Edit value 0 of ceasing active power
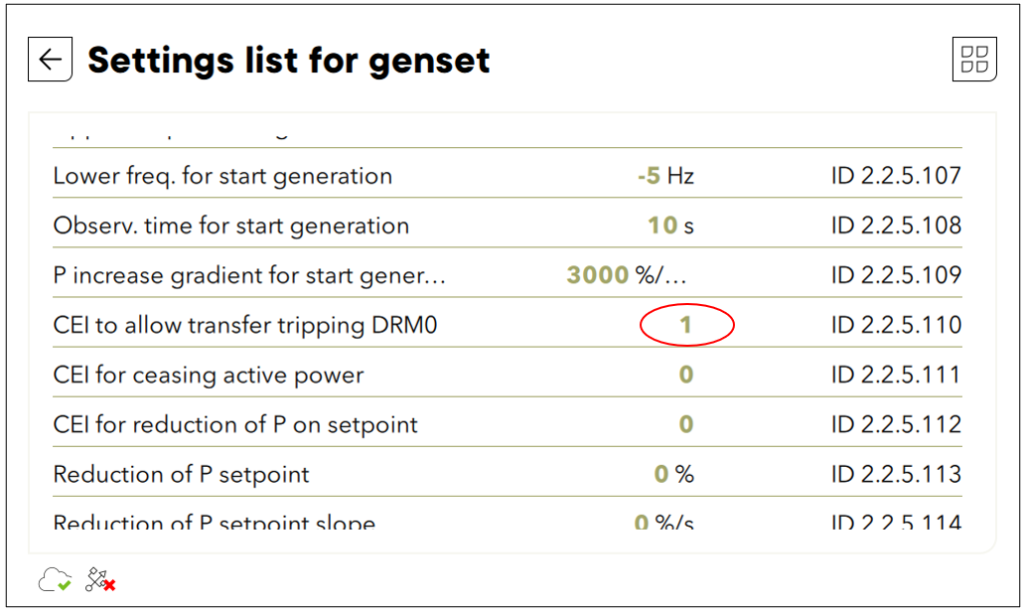The width and height of the screenshot is (1024, 613). [x=686, y=374]
